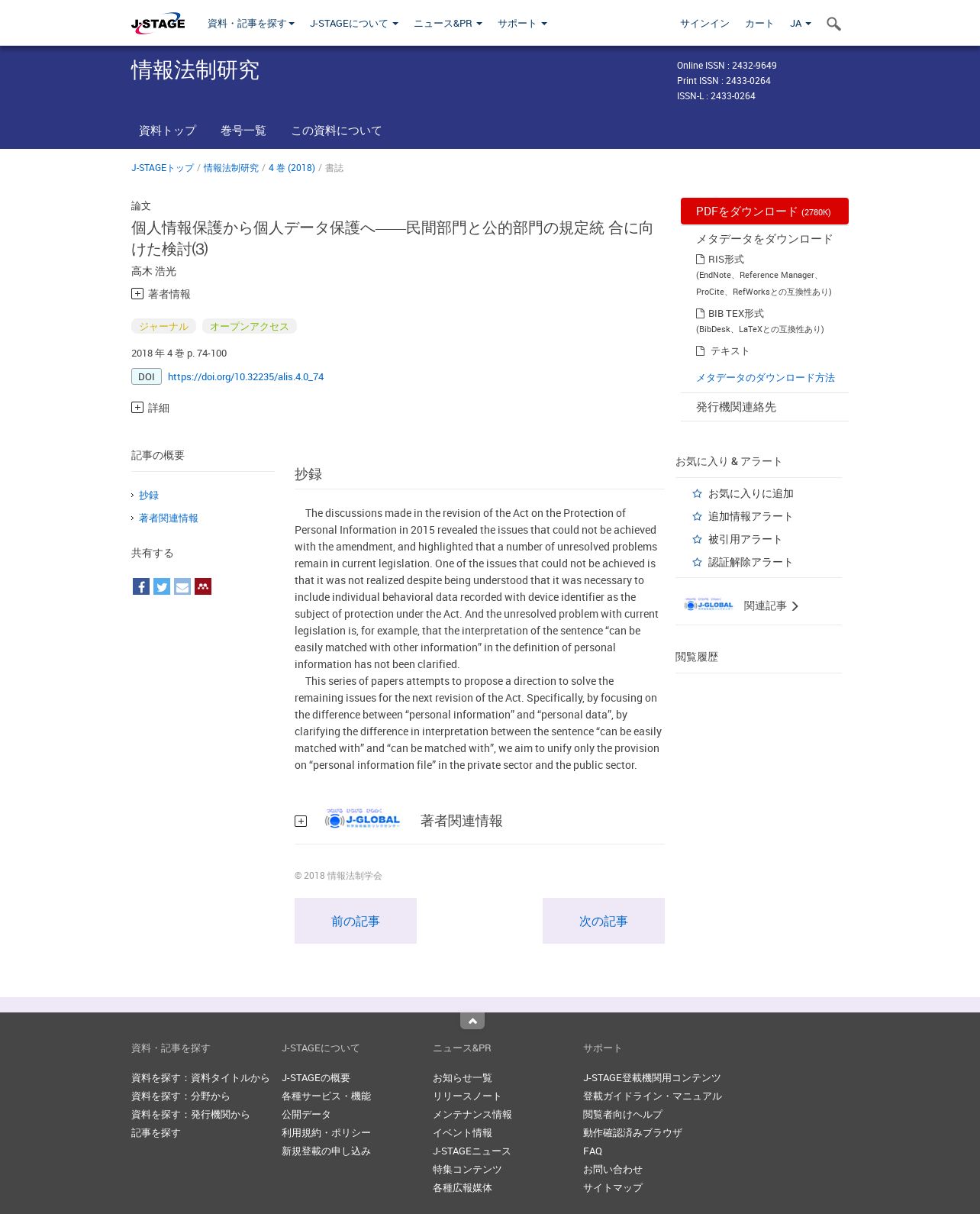Click star icon for 追加情報アラート

(697, 517)
